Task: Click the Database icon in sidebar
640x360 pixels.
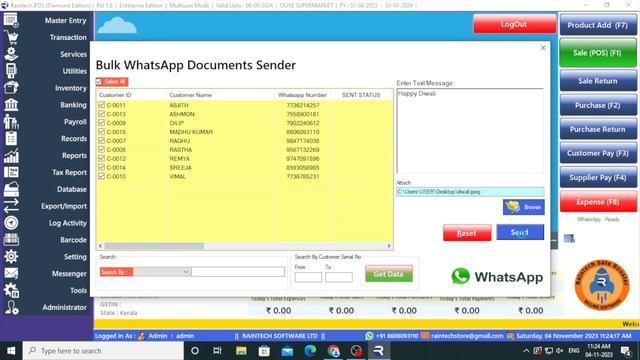Action: (11, 189)
